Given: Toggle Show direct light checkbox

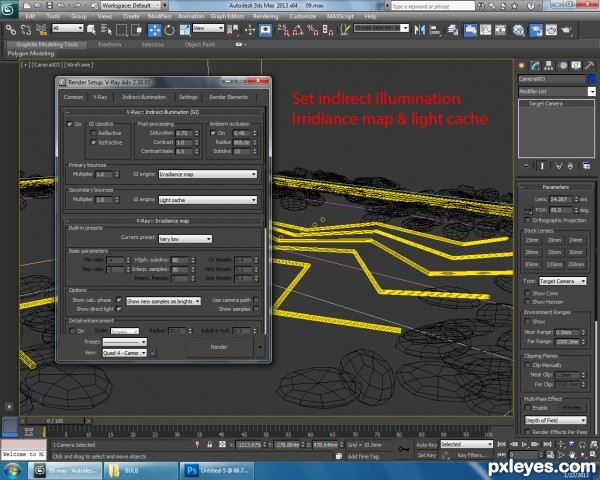Looking at the screenshot, I should coord(119,309).
